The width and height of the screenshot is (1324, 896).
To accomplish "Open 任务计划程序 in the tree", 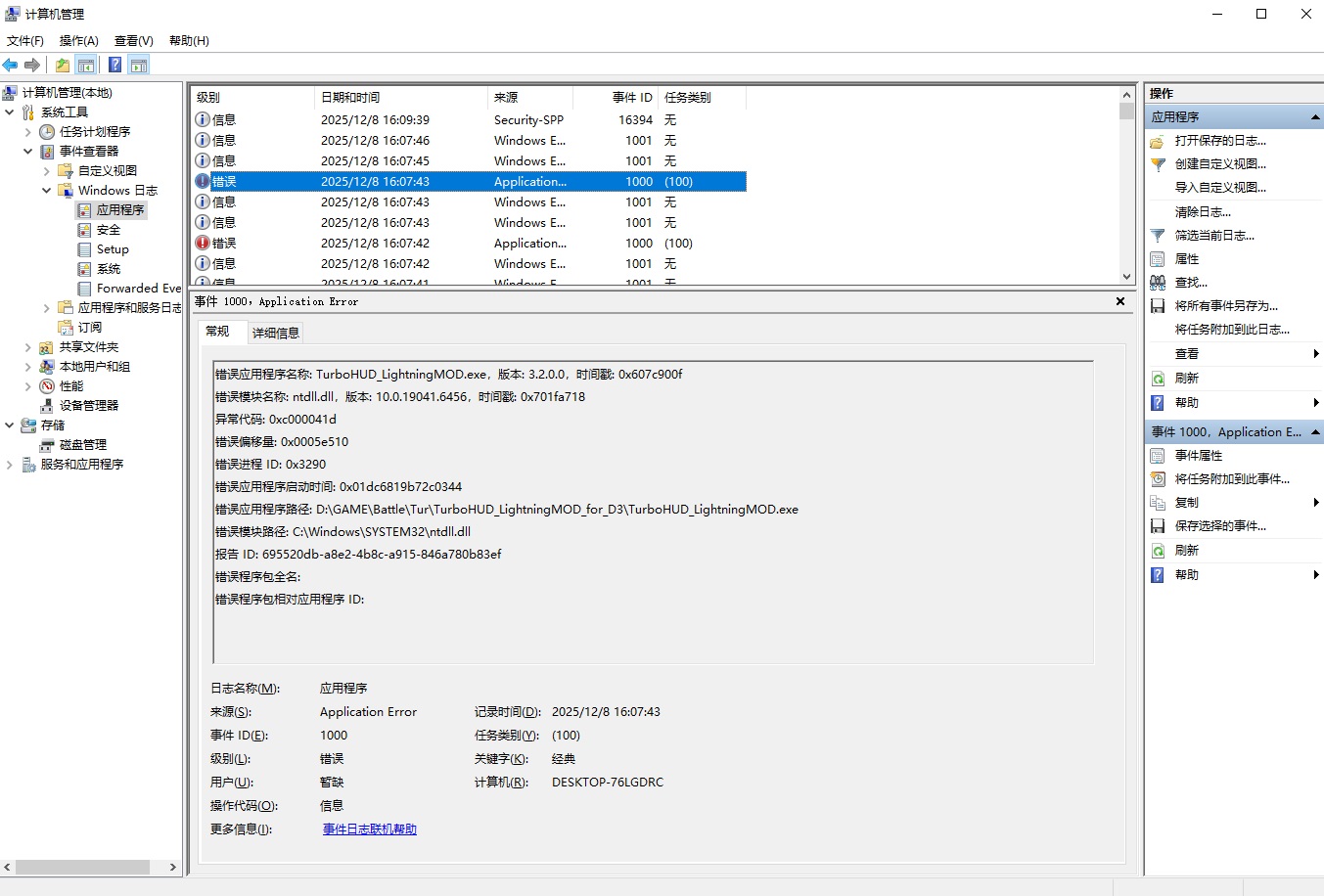I will click(94, 132).
